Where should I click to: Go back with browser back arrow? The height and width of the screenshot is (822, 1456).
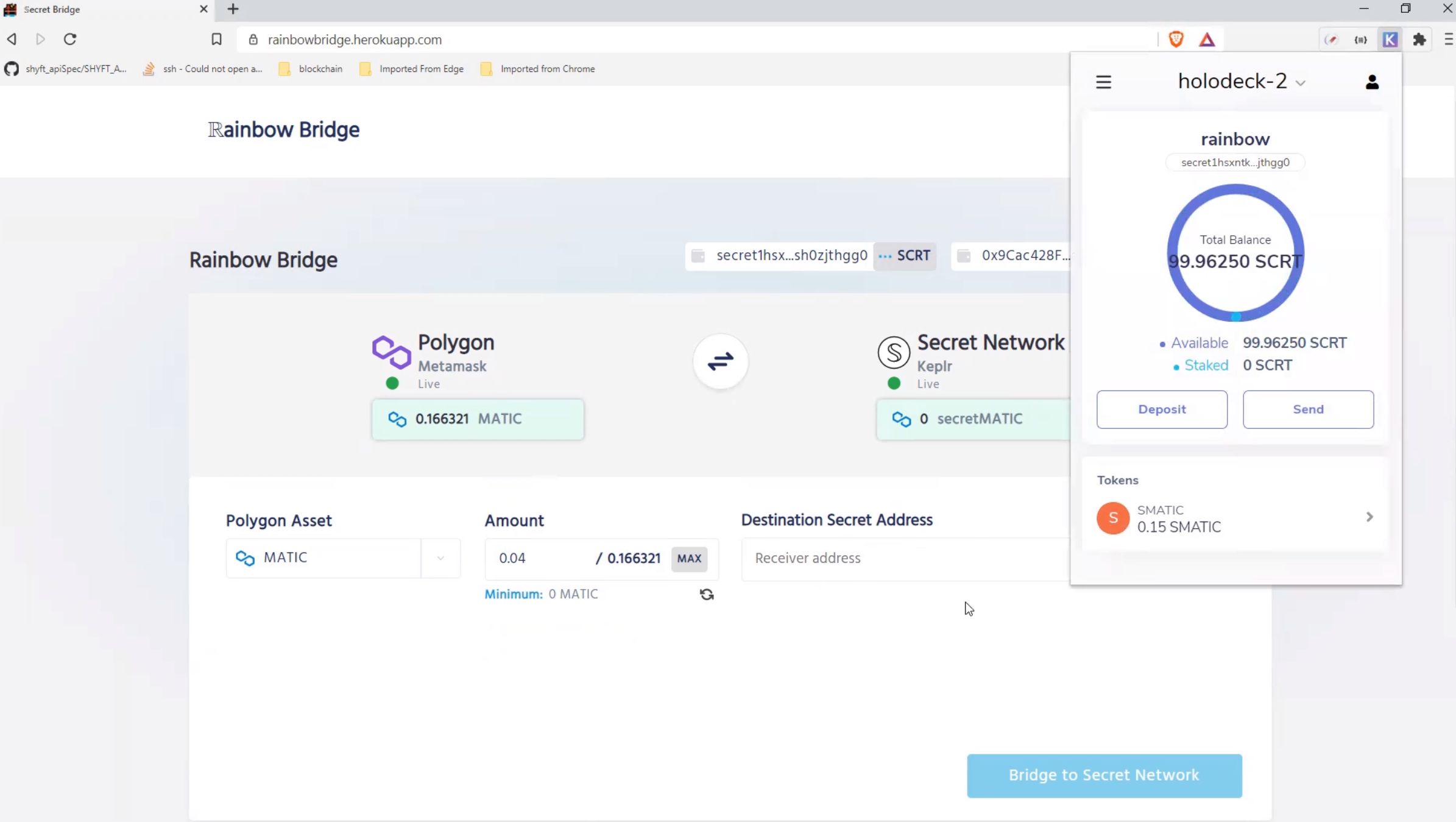(x=12, y=39)
